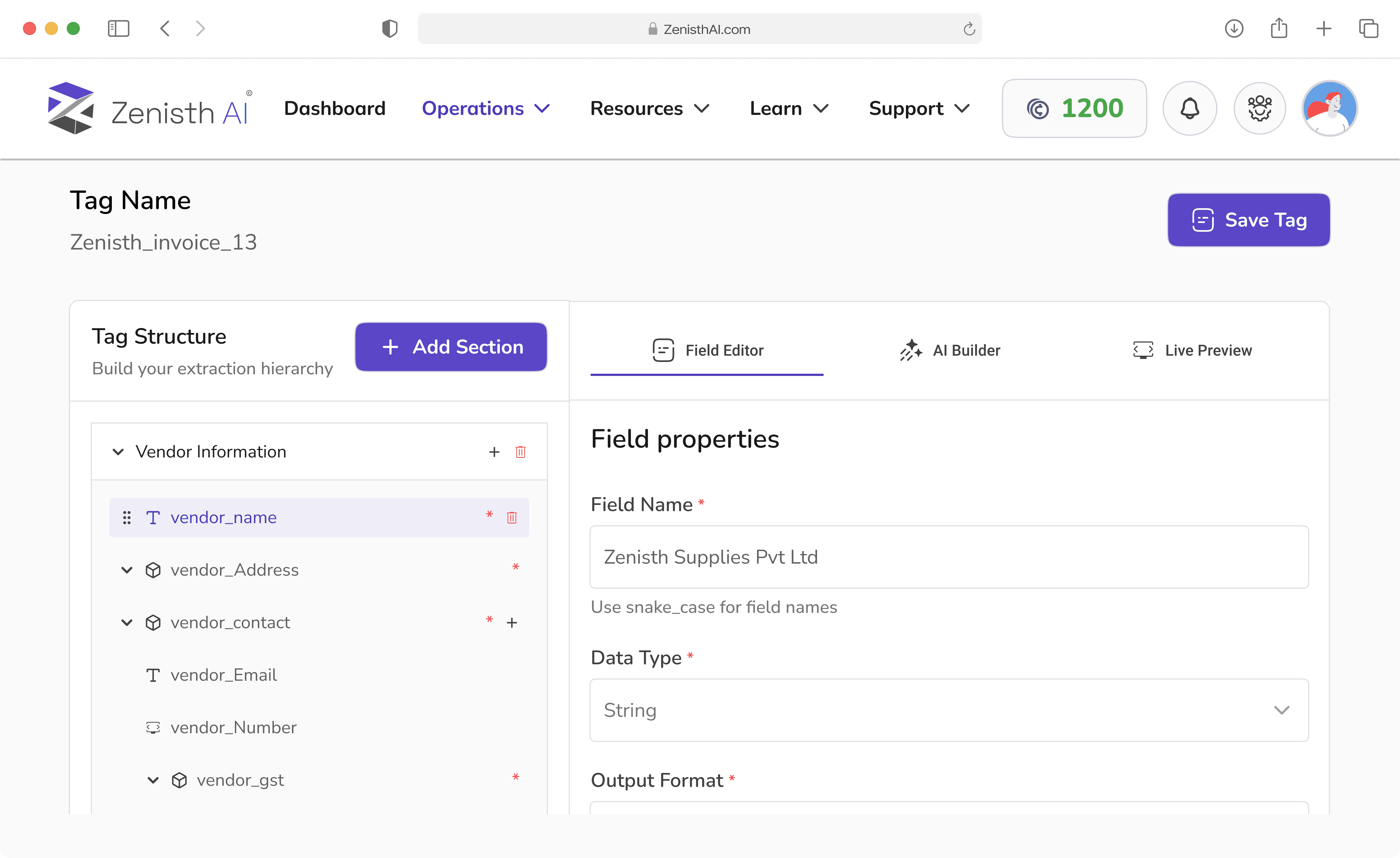Open the Data Type dropdown
Image resolution: width=1400 pixels, height=858 pixels.
click(948, 710)
